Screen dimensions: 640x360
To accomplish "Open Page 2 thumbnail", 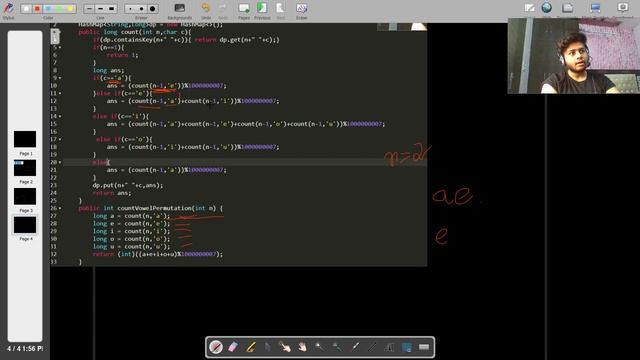I will click(25, 168).
